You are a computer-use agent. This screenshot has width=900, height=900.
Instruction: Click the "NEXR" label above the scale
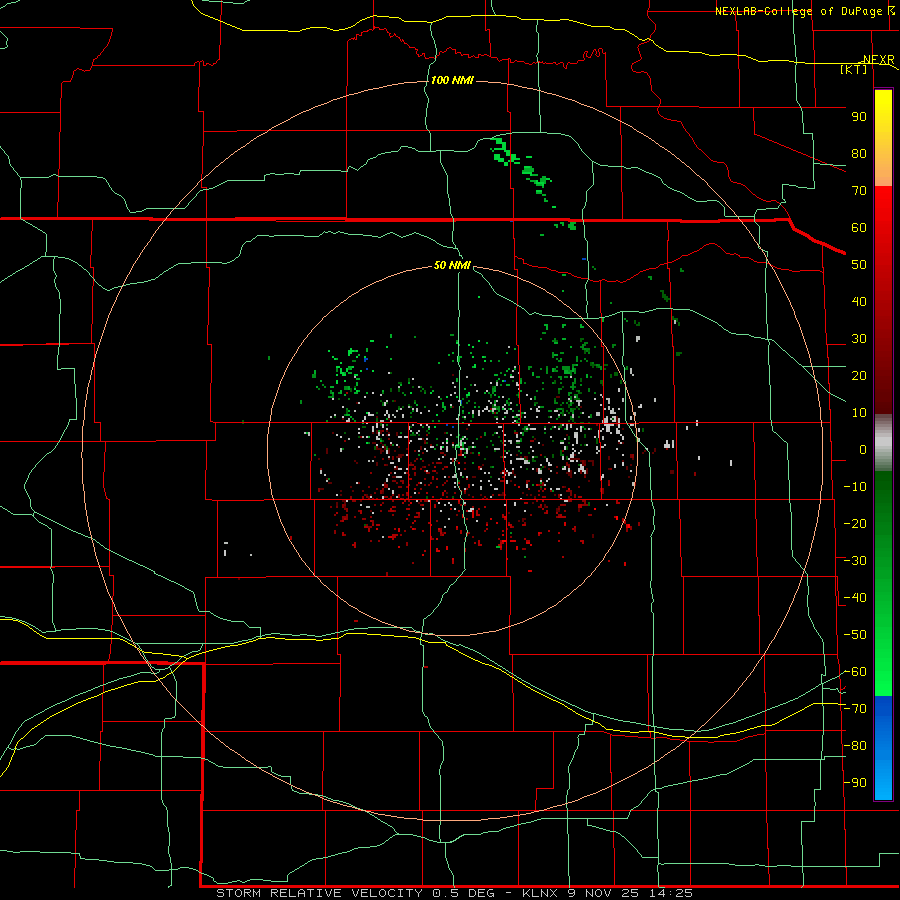click(x=879, y=60)
